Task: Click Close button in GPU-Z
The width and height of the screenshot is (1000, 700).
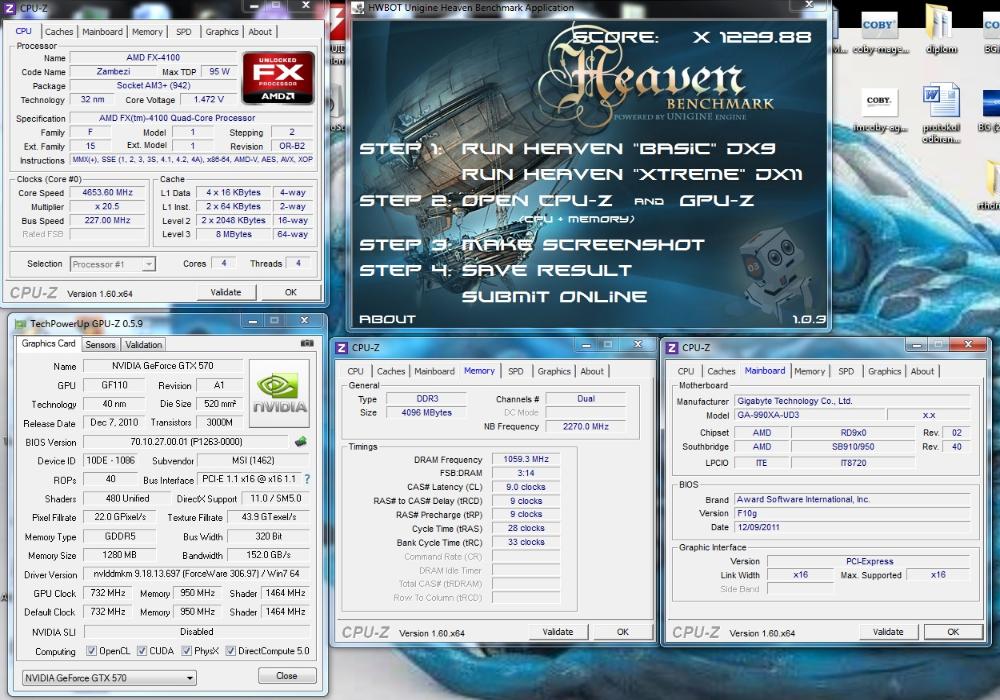Action: (x=286, y=676)
